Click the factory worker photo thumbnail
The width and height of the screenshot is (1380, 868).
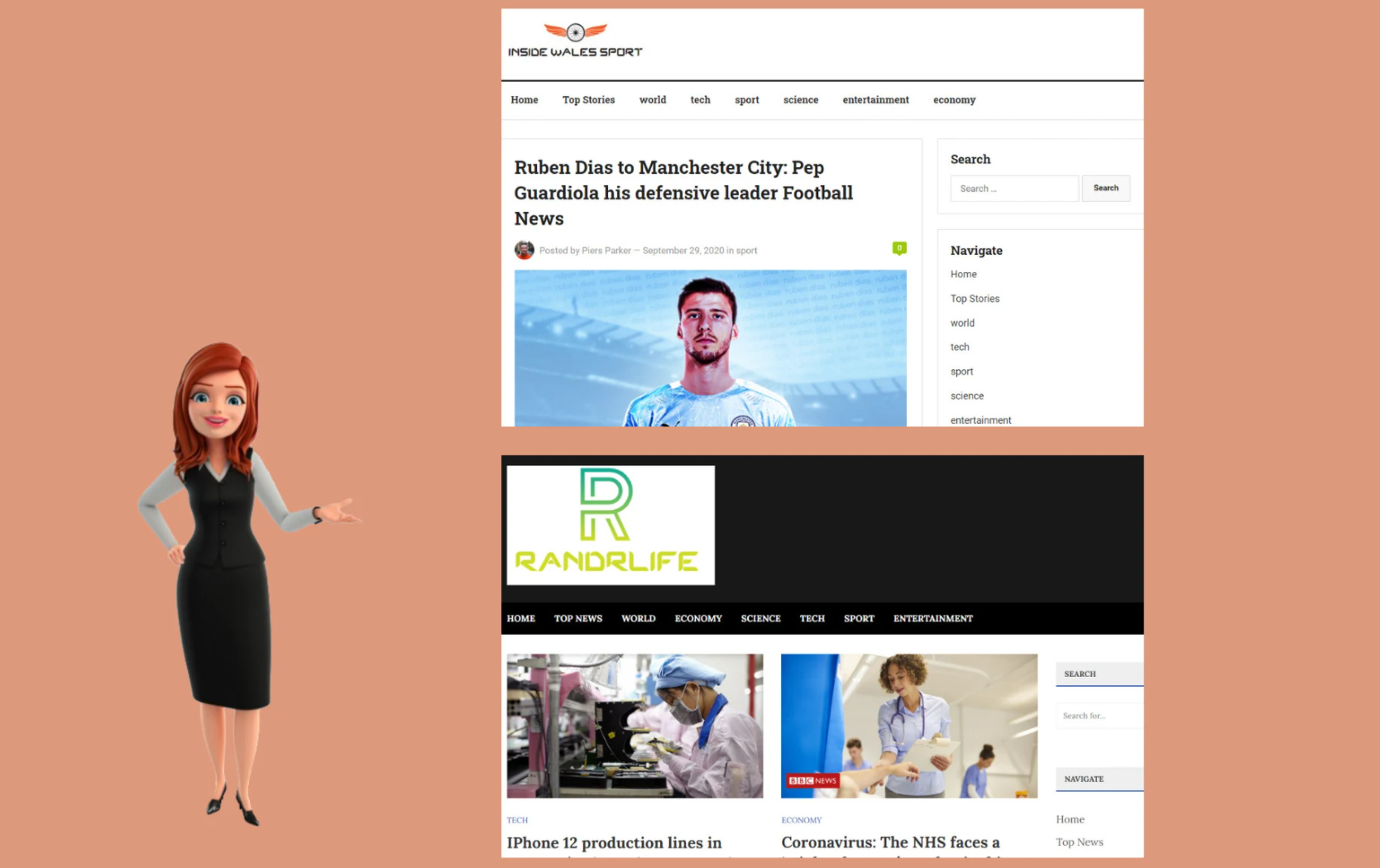635,726
